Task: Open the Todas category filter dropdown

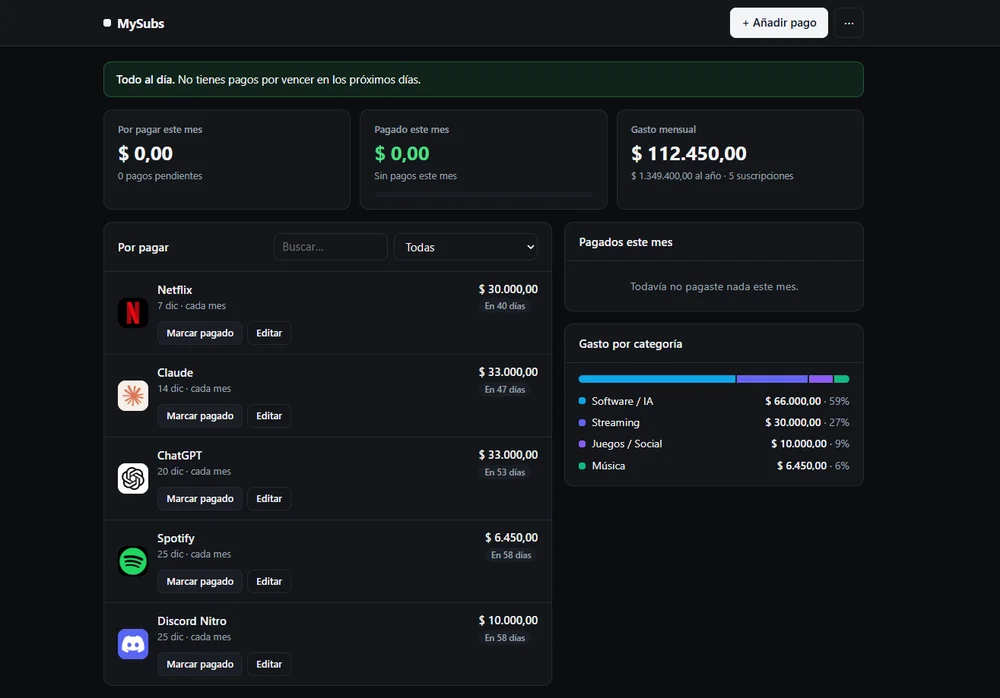Action: point(466,247)
